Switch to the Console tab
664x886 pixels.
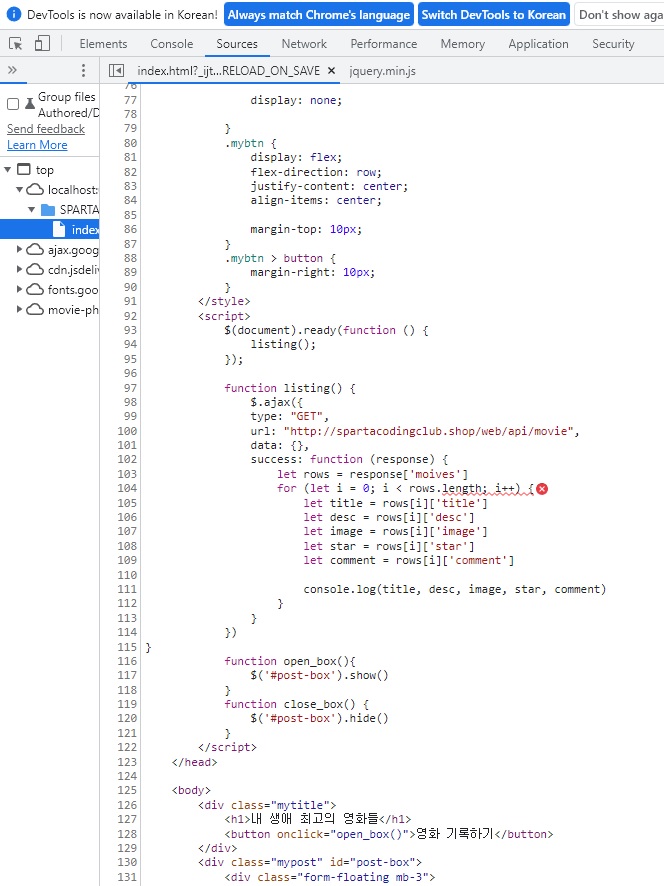coord(172,44)
